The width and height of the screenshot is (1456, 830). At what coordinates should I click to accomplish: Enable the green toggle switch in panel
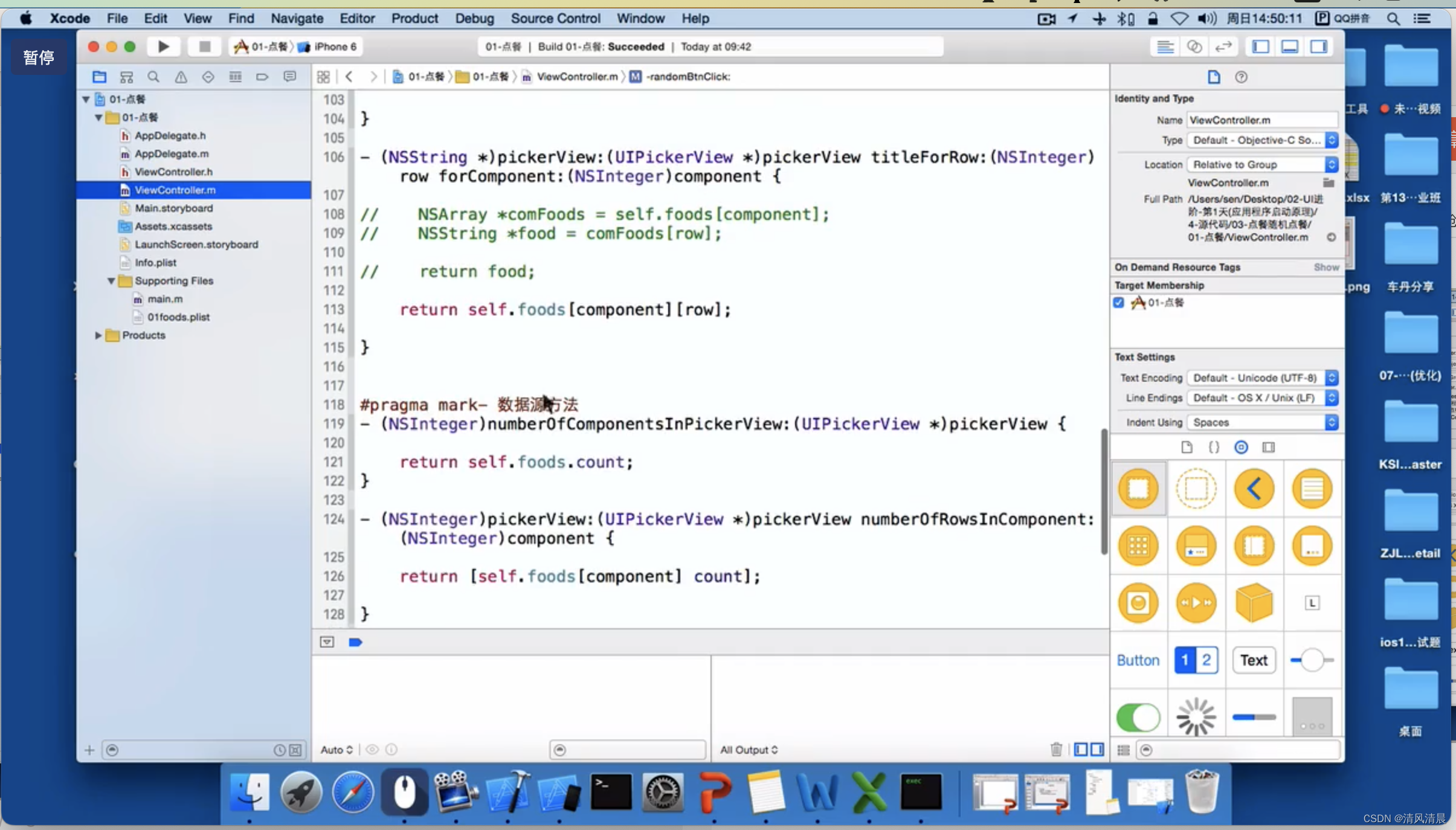(x=1138, y=716)
